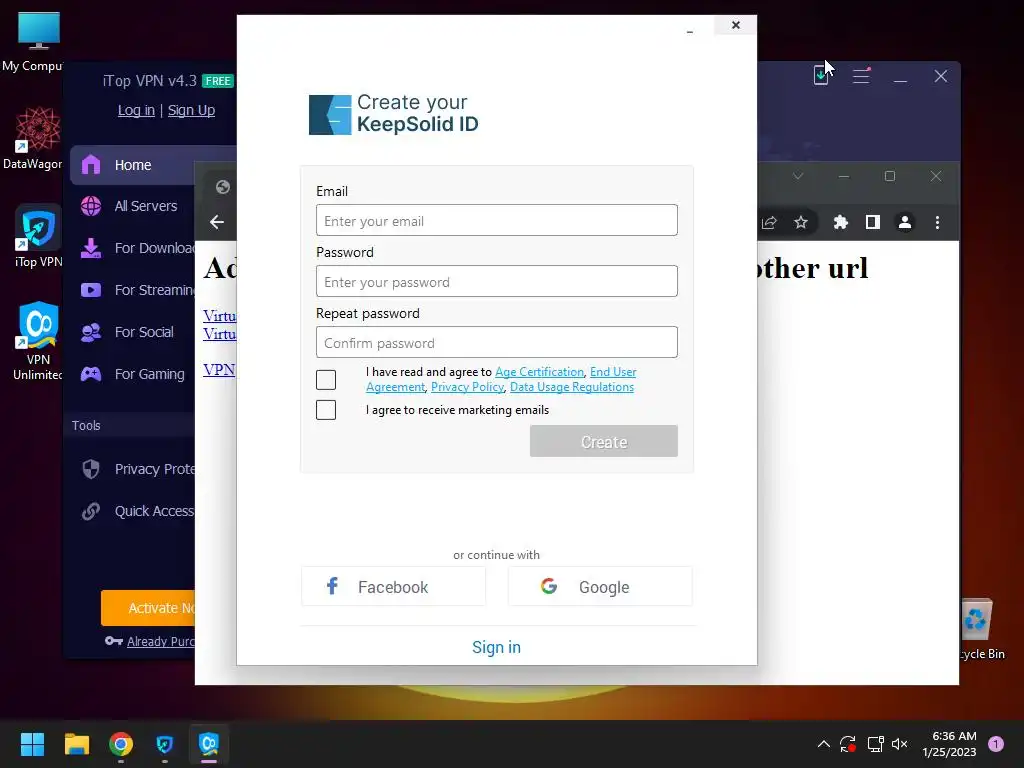Click Activate Now button in iTop VPN
This screenshot has width=1024, height=768.
click(x=149, y=608)
